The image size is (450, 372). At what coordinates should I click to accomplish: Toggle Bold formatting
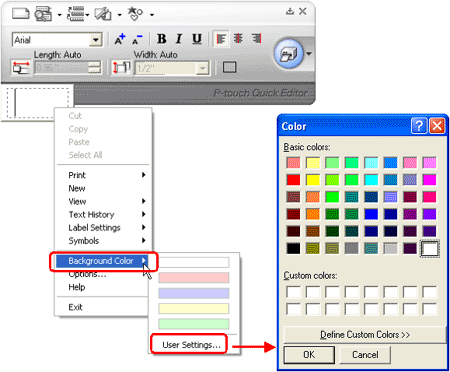(162, 39)
